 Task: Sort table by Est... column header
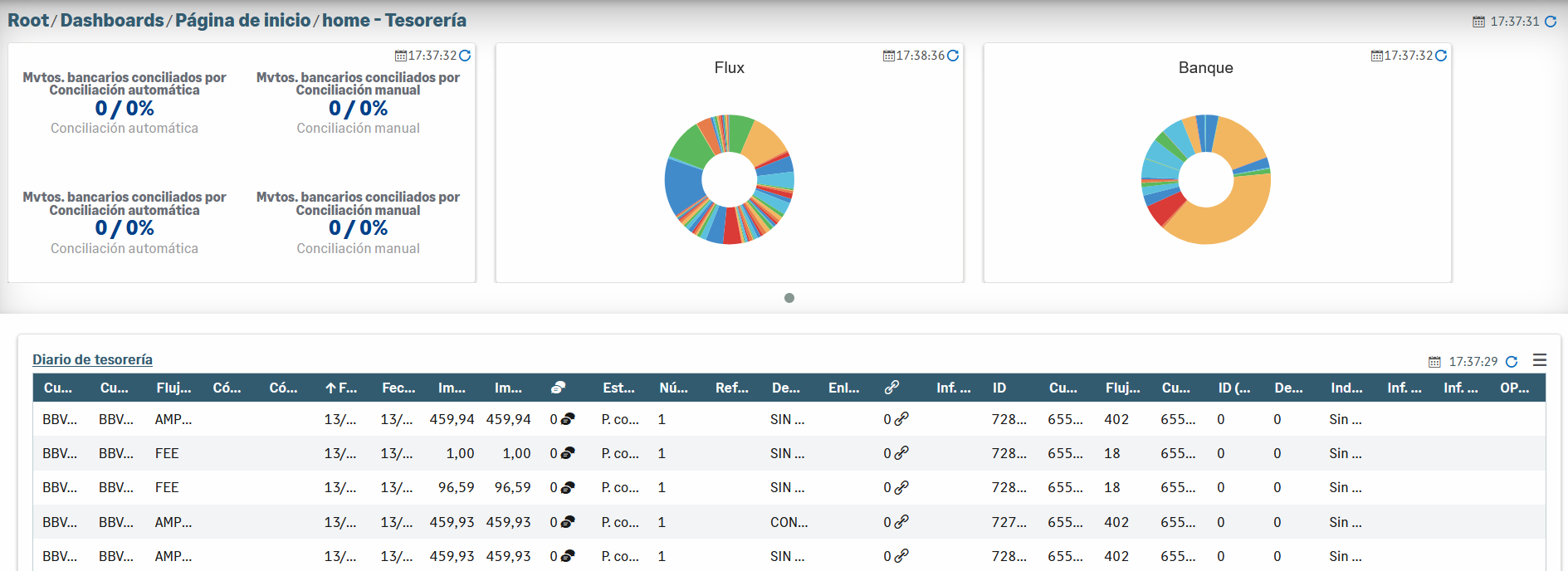[618, 388]
